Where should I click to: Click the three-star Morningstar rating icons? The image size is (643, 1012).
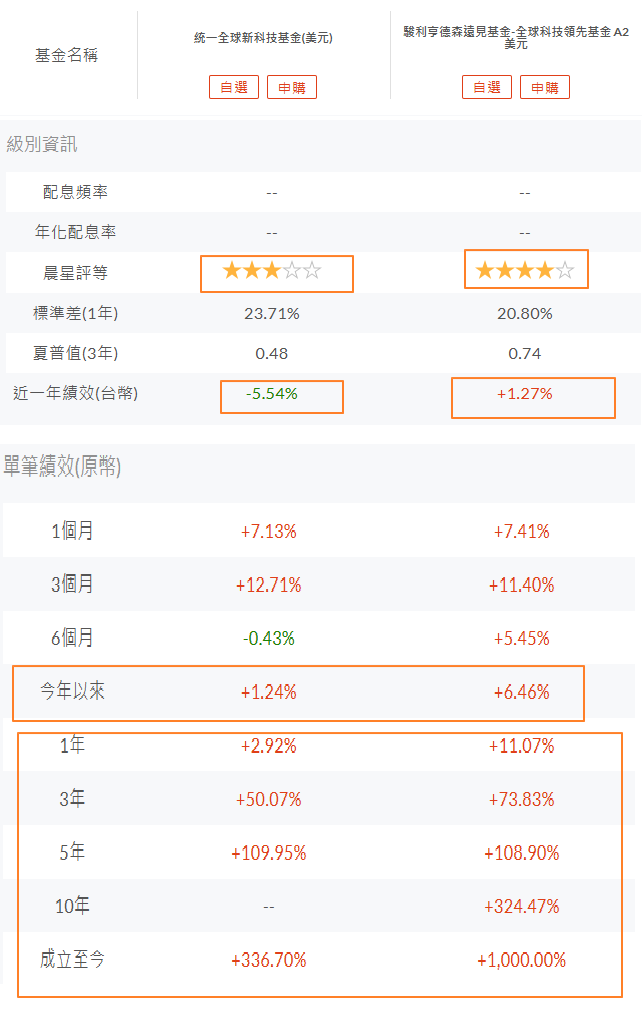(272, 270)
